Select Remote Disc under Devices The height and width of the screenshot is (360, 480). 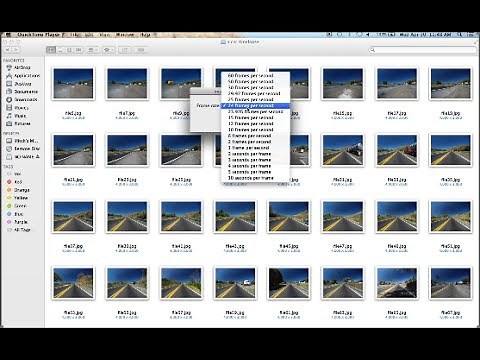23,149
